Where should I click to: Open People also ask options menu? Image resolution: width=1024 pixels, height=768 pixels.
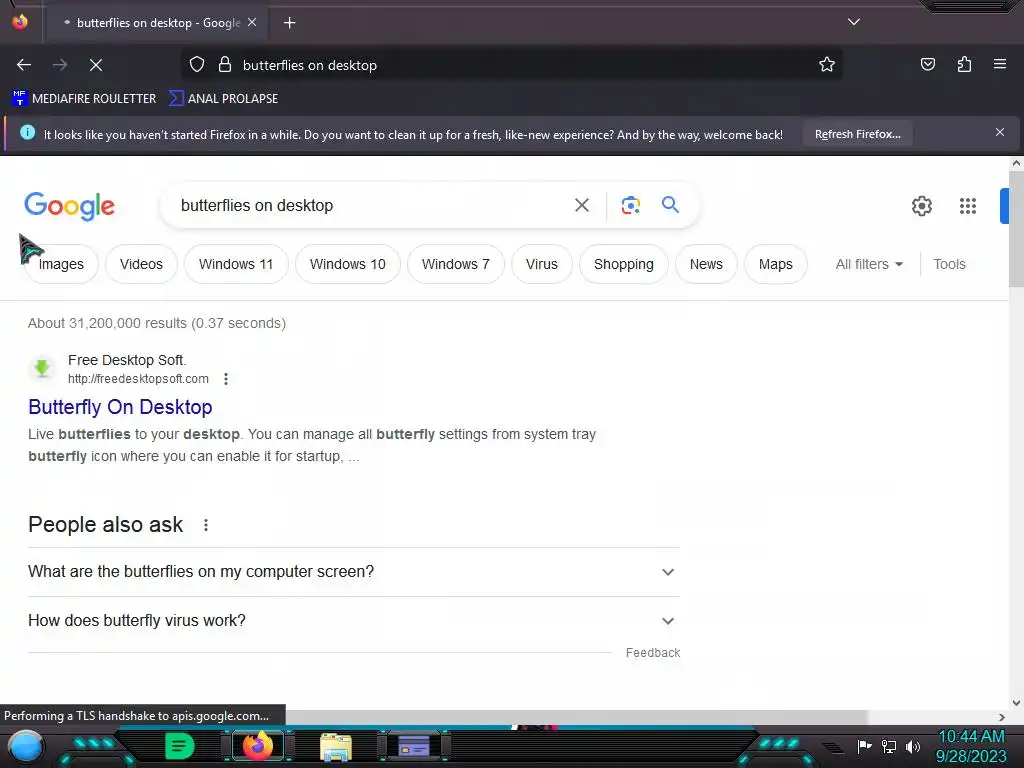206,525
